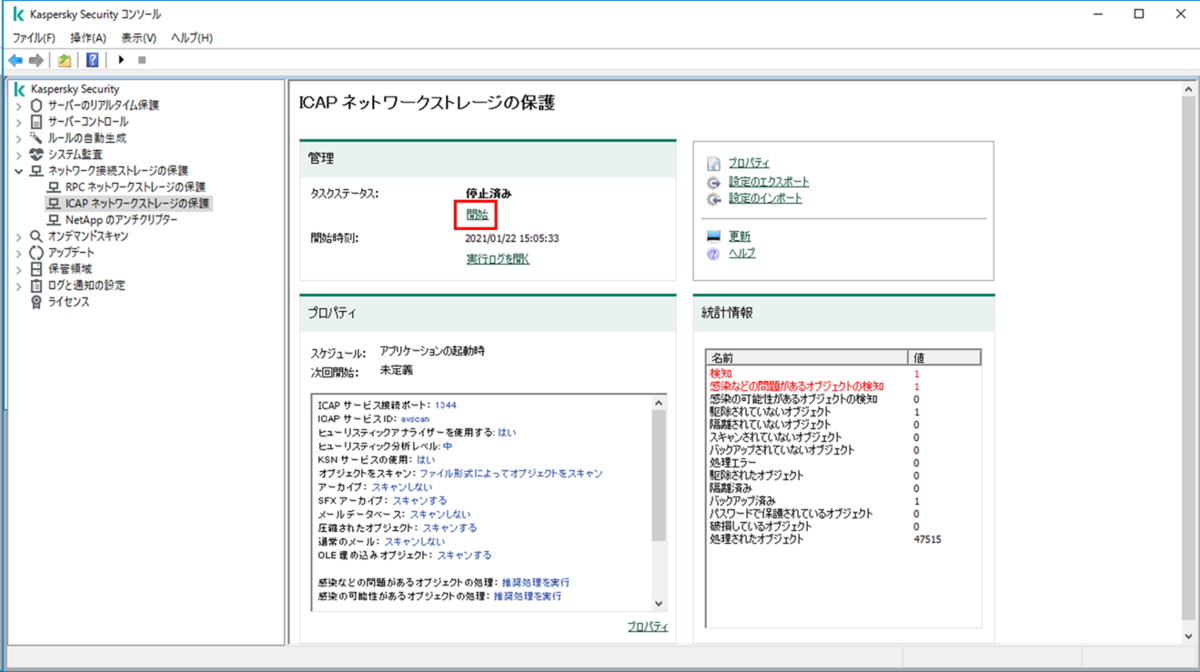Click the gear icon beside 設定のエクスポート
The width and height of the screenshot is (1200, 672).
(713, 182)
